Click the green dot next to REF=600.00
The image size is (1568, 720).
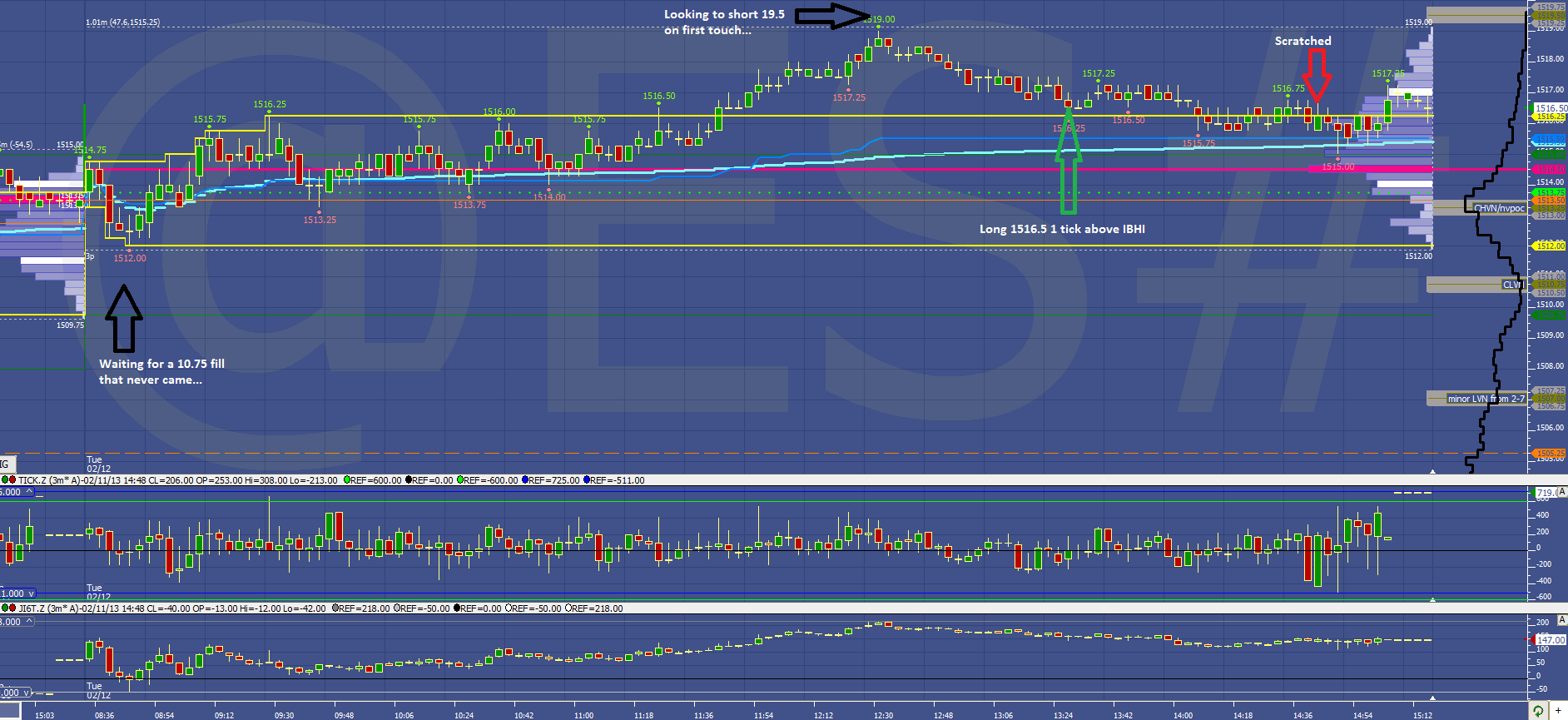tap(346, 480)
